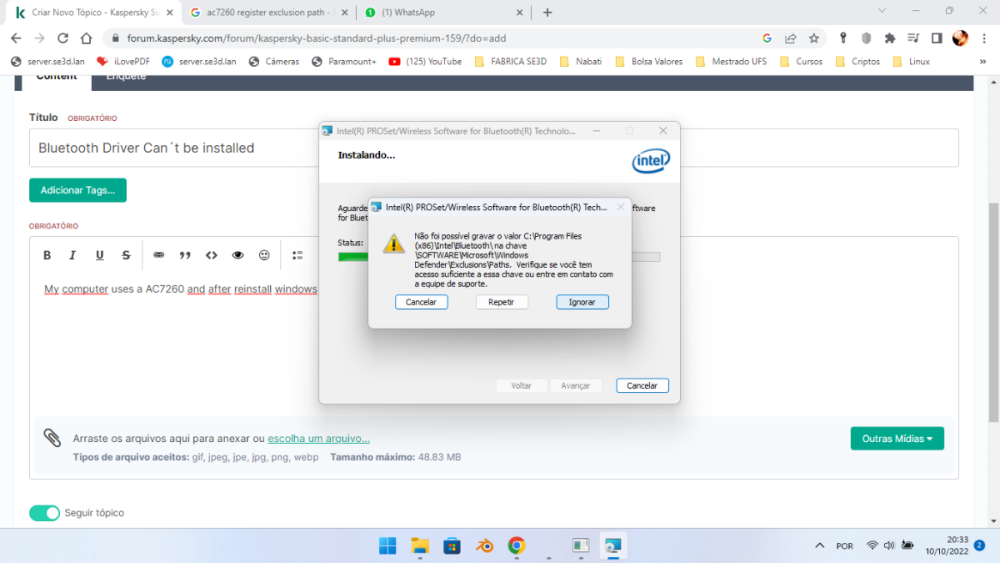Viewport: 1000px width, 563px height.
Task: Open the Linux bookmark folder
Action: point(911,62)
